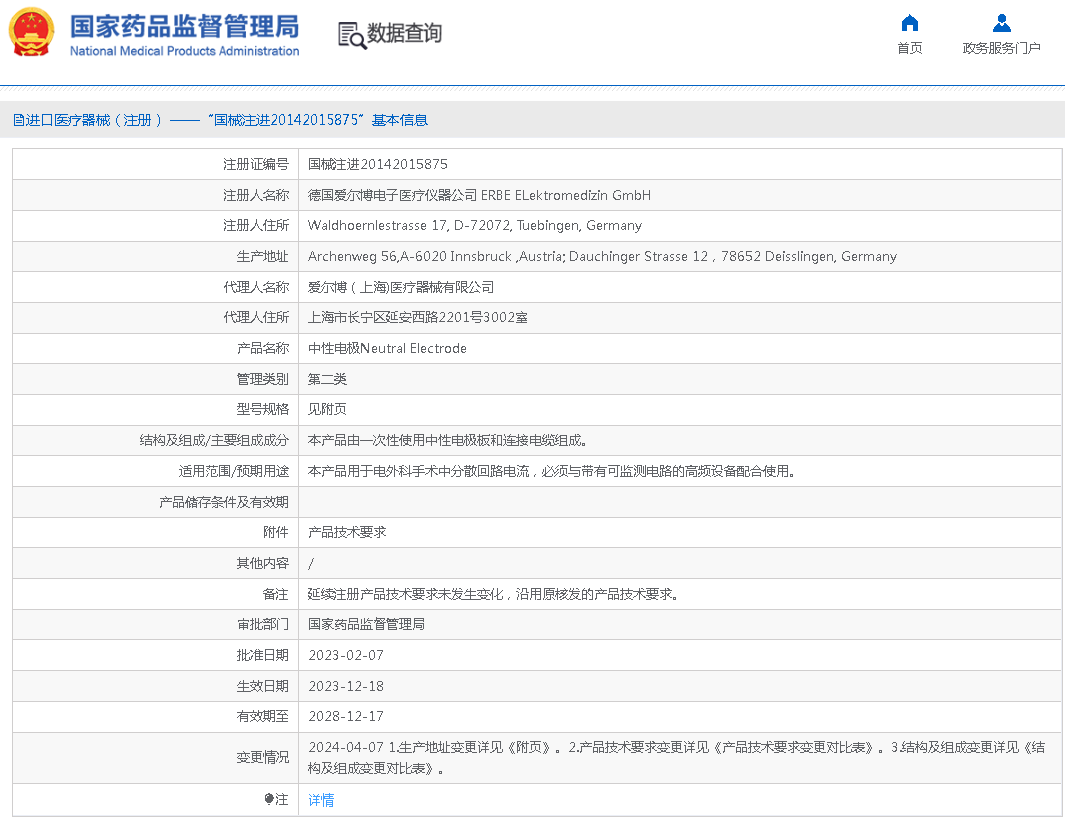The width and height of the screenshot is (1065, 817).
Task: Select approval department 国家药品监督管理局 cell
Action: pos(367,624)
